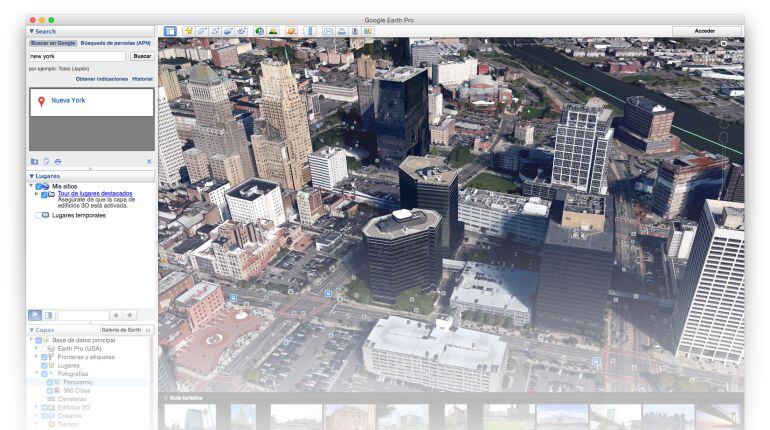Viewport: 770px width, 430px height.
Task: Click the Save Image icon
Action: pos(355,31)
